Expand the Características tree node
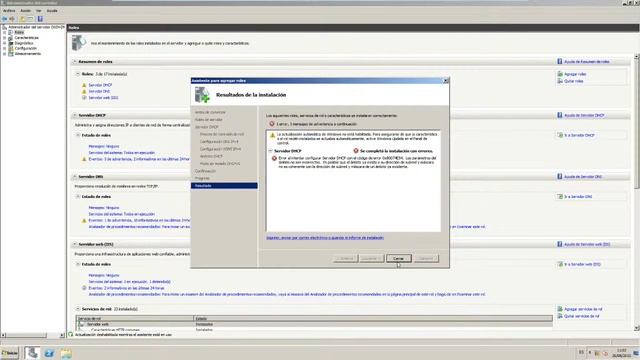Image resolution: width=640 pixels, height=360 pixels. coord(4,38)
